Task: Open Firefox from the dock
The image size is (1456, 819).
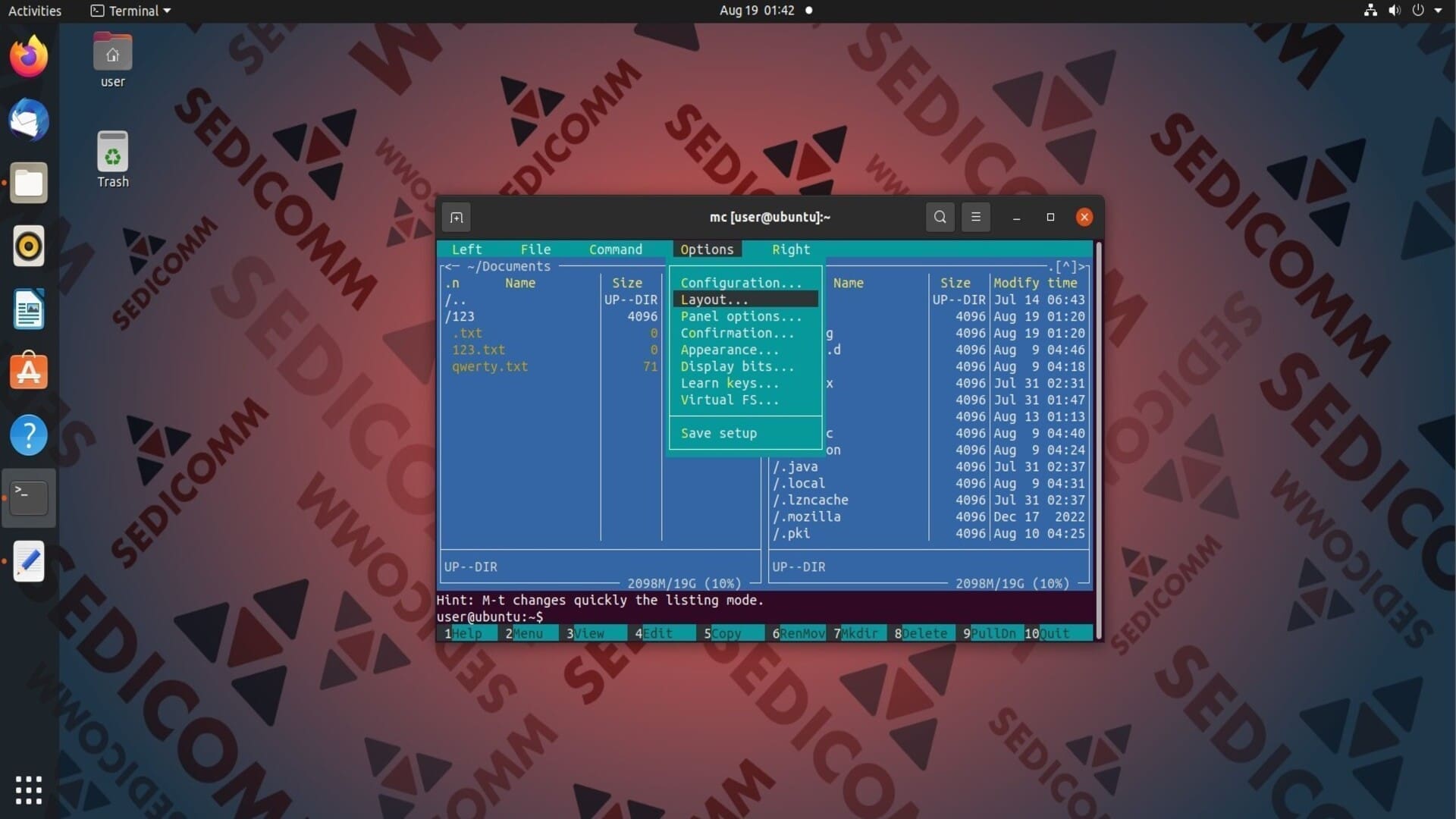Action: [29, 56]
